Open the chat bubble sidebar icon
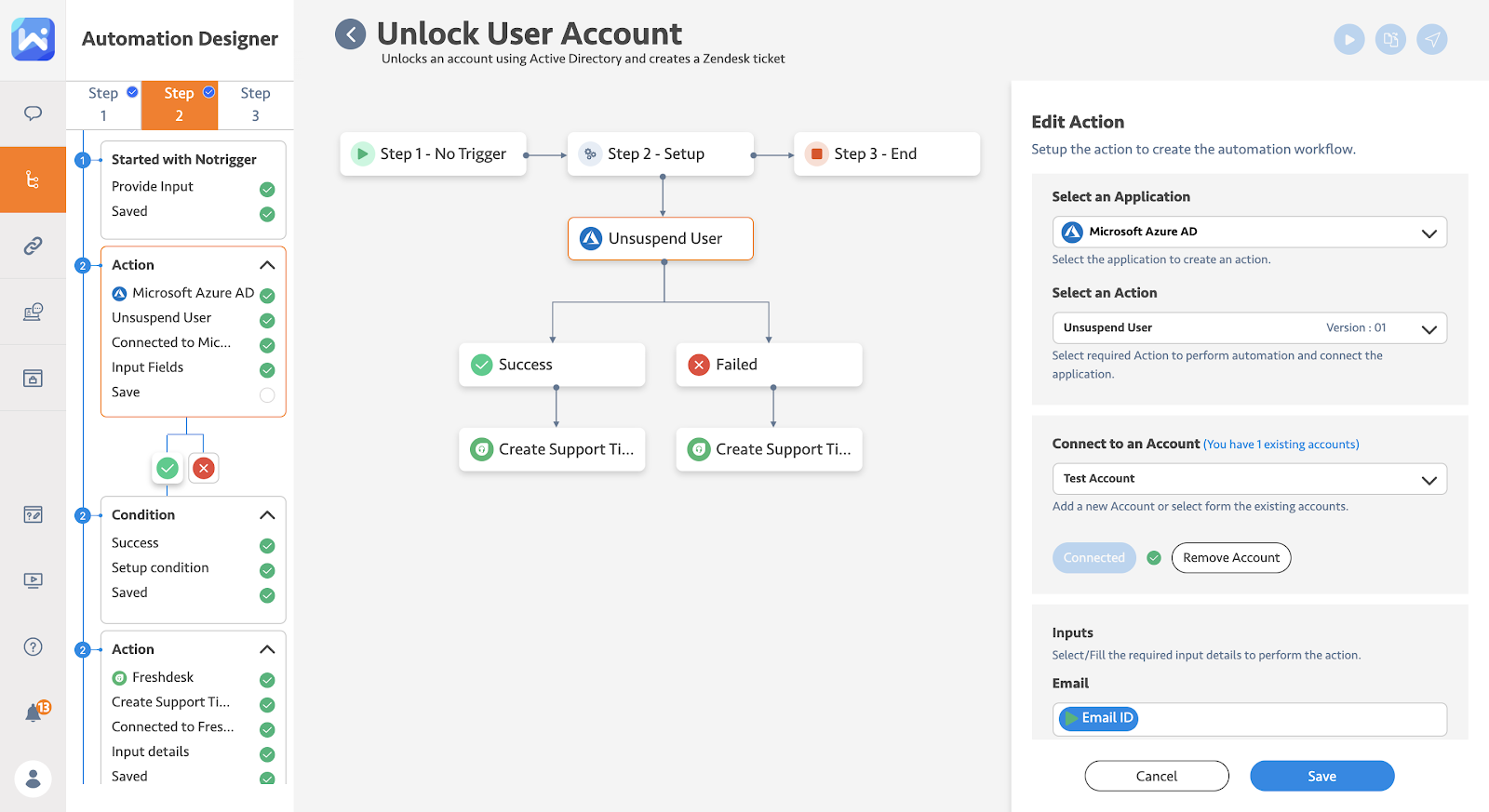This screenshot has height=812, width=1489. click(x=33, y=113)
